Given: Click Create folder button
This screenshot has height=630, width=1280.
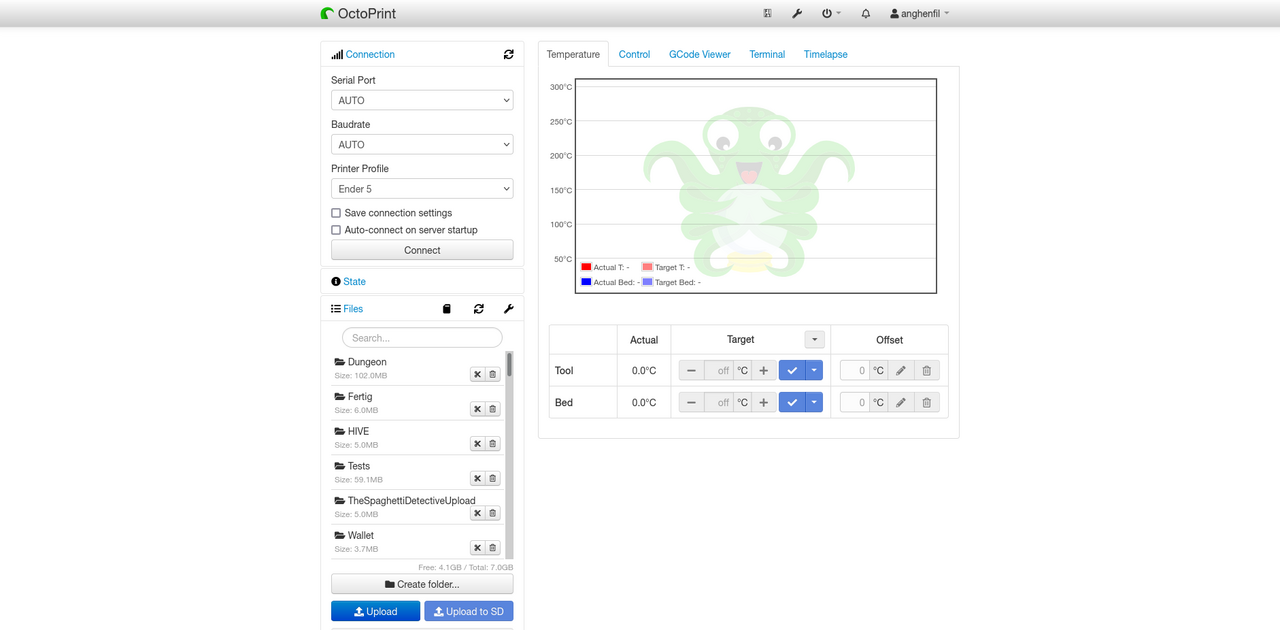Looking at the screenshot, I should [422, 584].
